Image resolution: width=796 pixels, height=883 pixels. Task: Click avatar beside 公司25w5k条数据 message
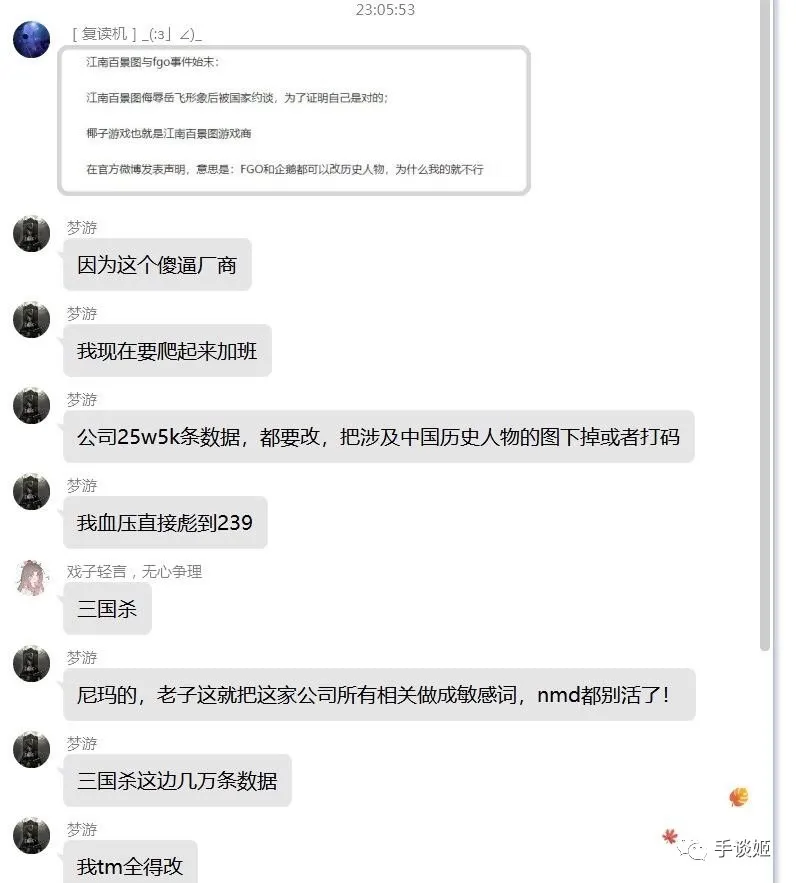(x=32, y=405)
